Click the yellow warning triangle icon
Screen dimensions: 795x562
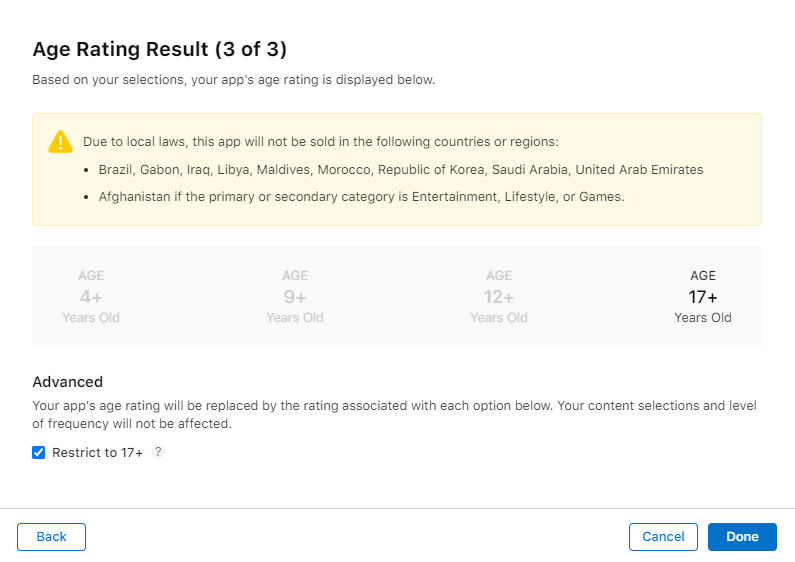point(60,142)
